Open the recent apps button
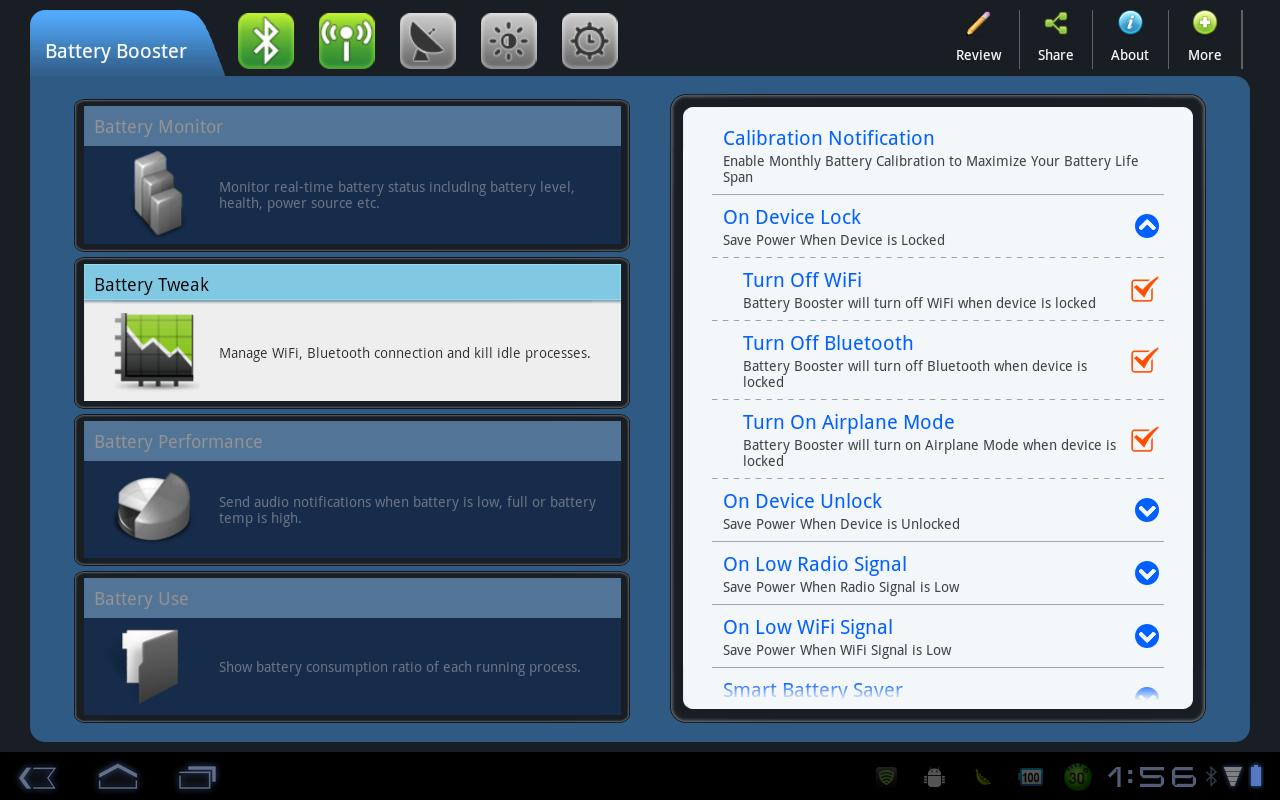This screenshot has width=1280, height=800. (x=197, y=777)
